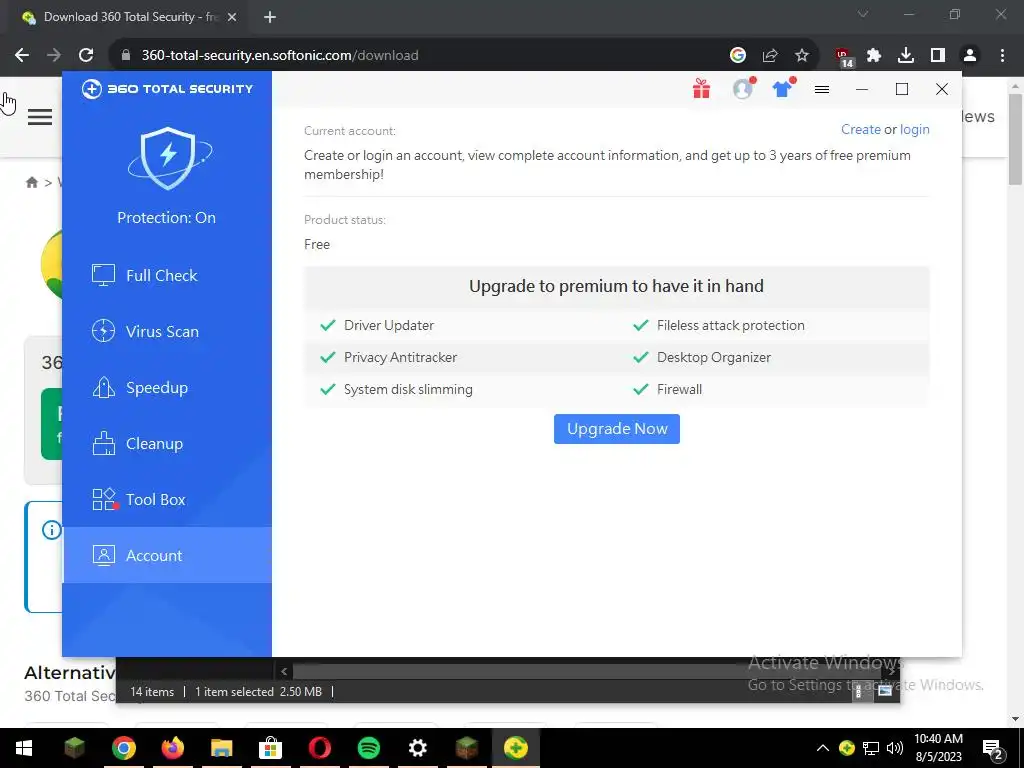Click the 360 Total Security tray icon
1024x768 pixels.
(x=847, y=748)
